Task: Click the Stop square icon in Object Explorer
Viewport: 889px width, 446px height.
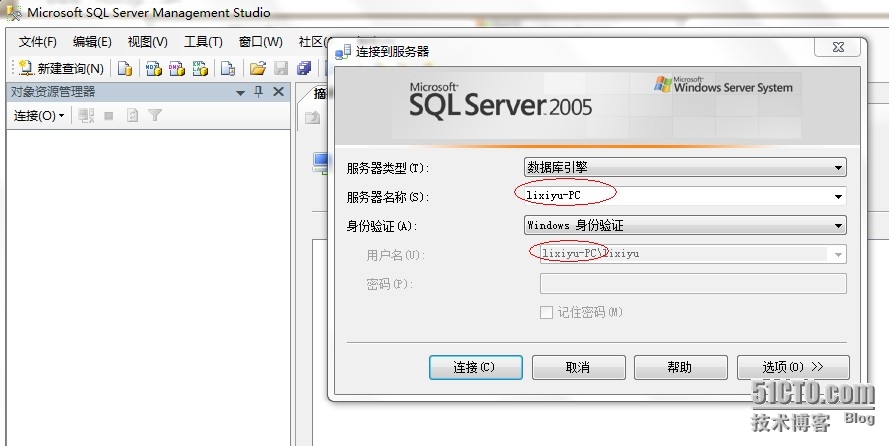Action: [109, 116]
